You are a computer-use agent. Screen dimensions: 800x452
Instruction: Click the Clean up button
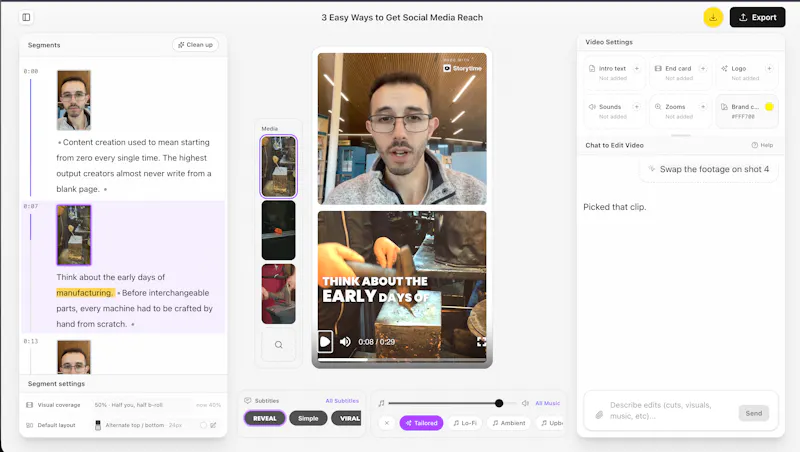[x=195, y=45]
